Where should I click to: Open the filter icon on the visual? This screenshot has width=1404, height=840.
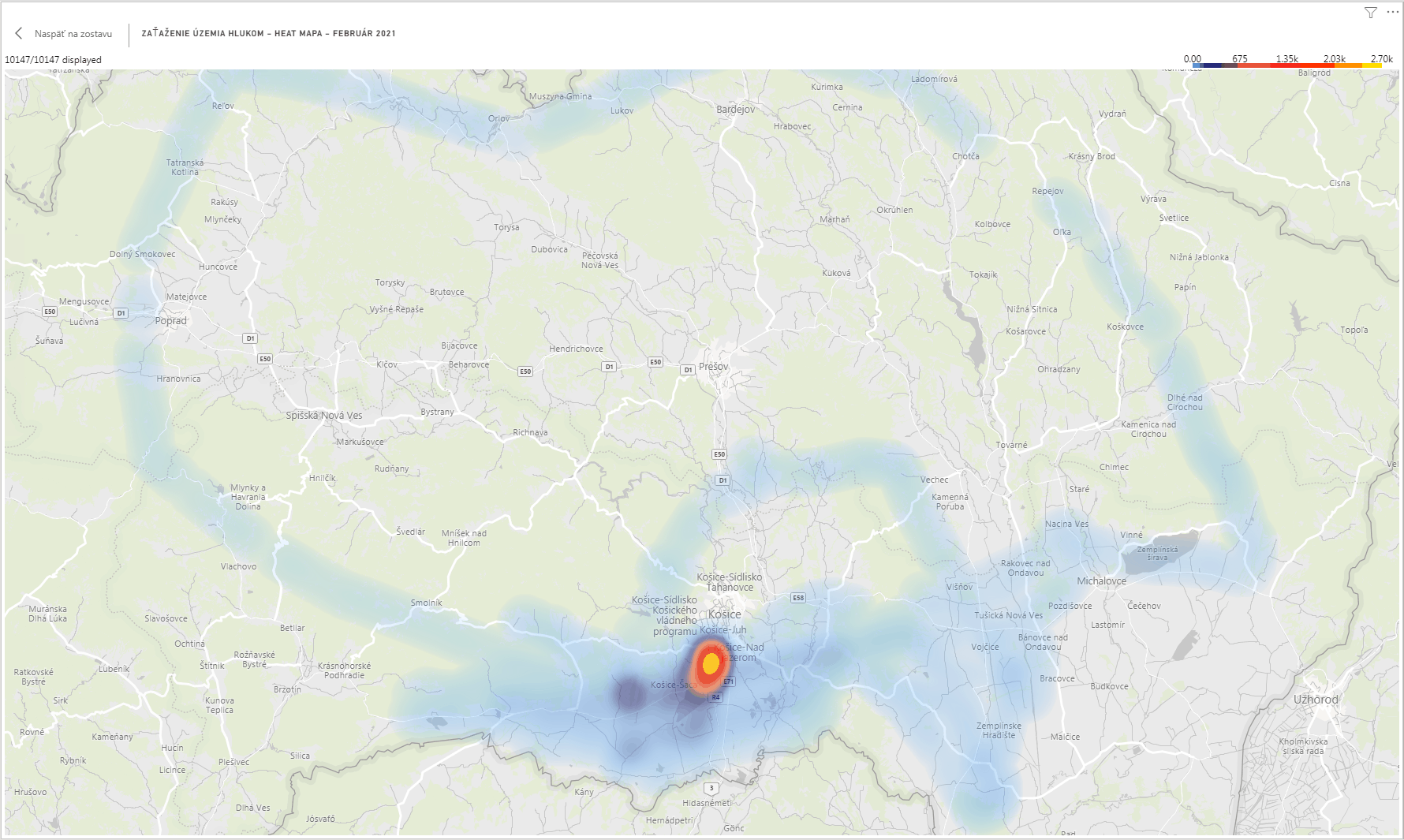(x=1371, y=13)
